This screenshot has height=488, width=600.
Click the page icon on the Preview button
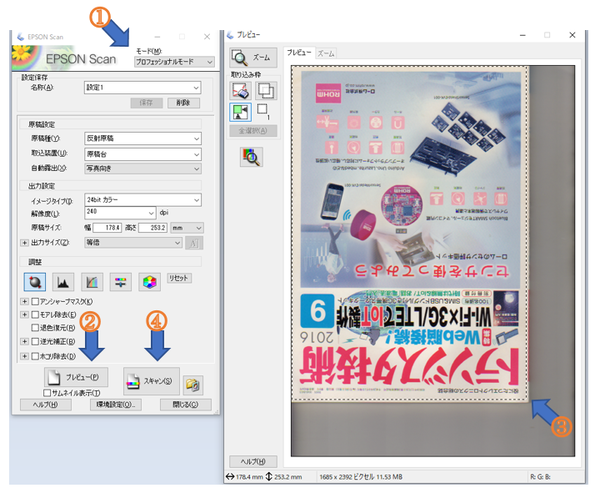[x=54, y=377]
